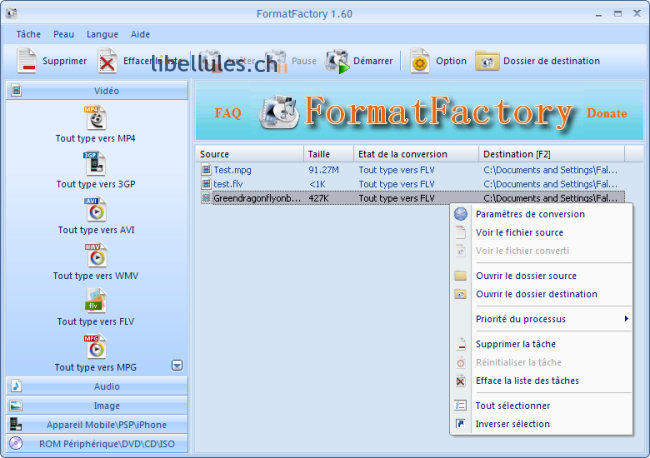
Task: Click test.flv conversion state cell
Action: coord(397,184)
